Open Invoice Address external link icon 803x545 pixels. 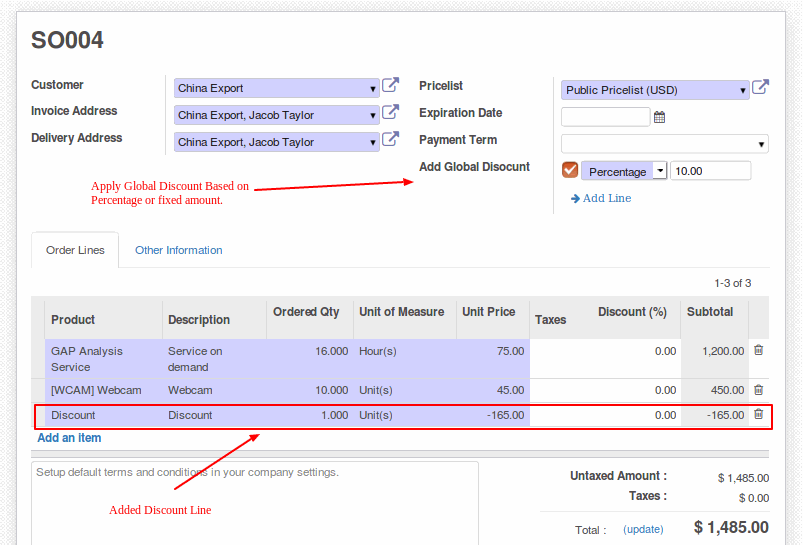tap(390, 112)
